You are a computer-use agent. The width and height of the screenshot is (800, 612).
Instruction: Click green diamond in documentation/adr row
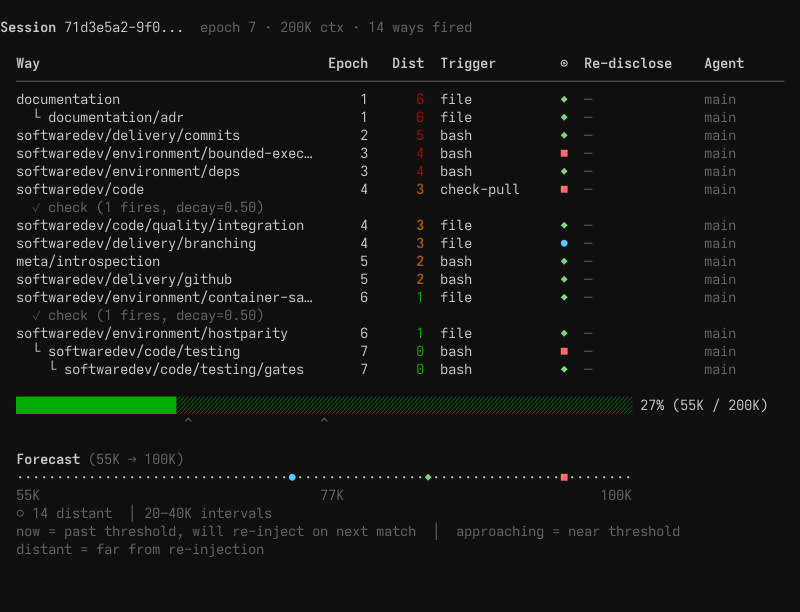564,117
